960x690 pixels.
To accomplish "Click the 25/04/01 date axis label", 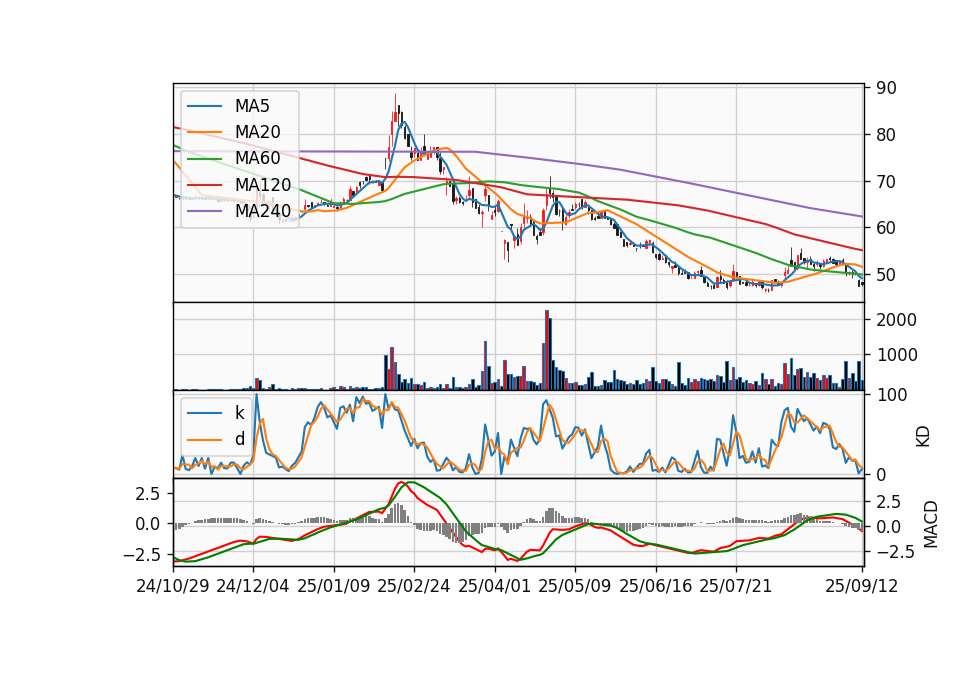I will pyautogui.click(x=494, y=586).
